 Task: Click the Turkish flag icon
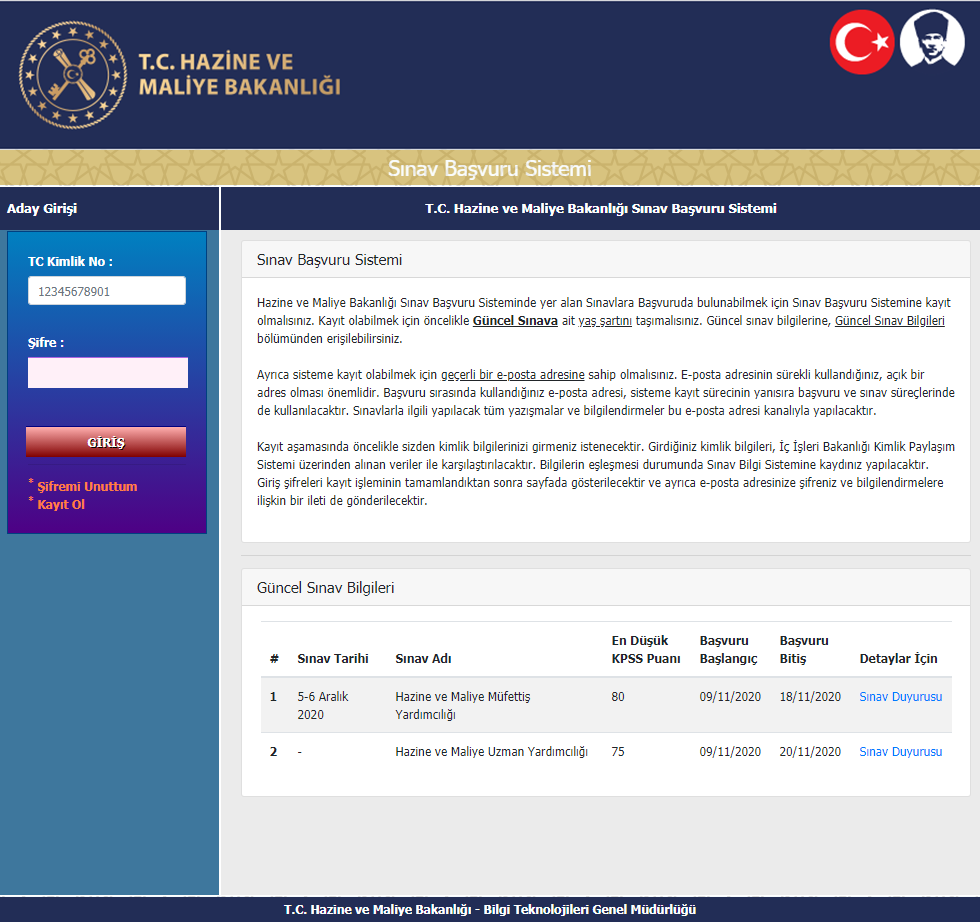pos(861,43)
